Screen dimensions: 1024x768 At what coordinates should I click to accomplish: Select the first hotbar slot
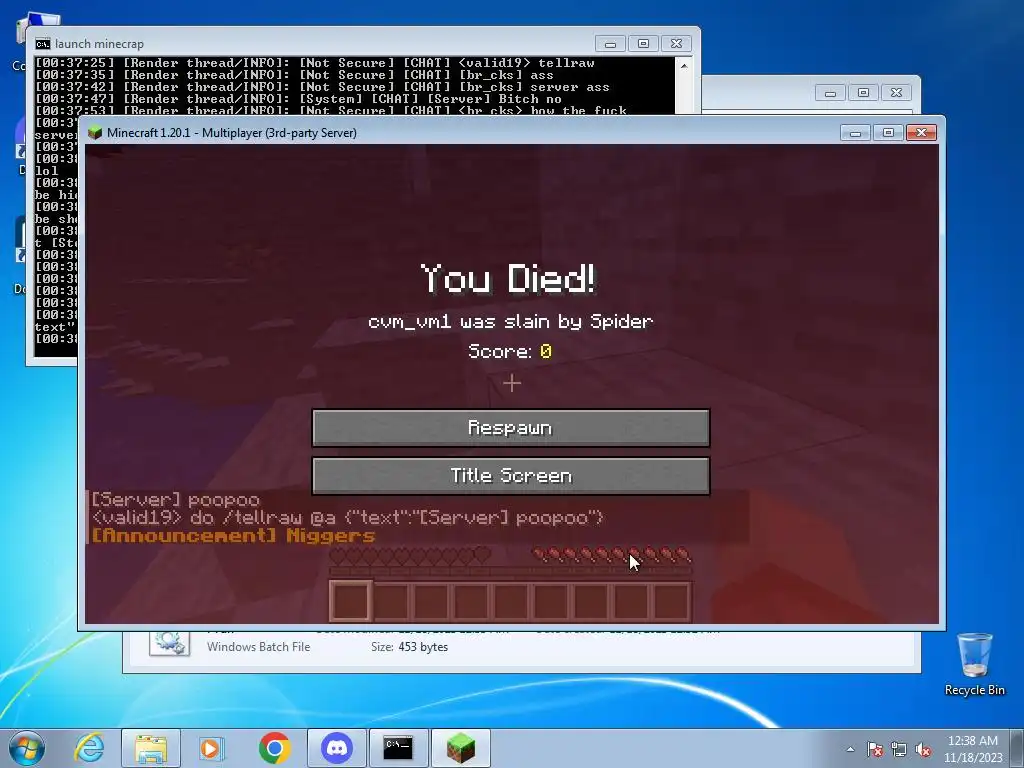coord(351,601)
